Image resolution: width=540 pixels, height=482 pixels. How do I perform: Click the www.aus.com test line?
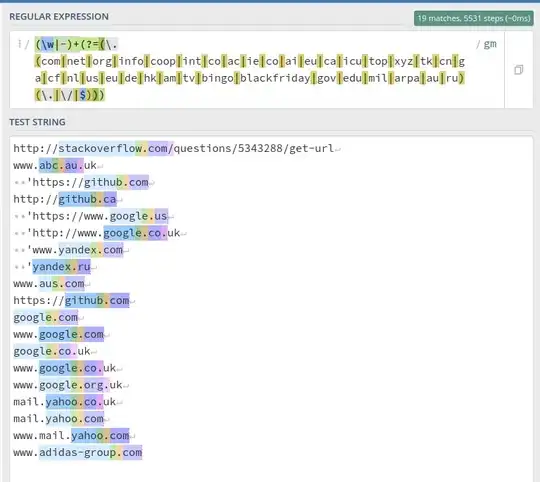49,283
